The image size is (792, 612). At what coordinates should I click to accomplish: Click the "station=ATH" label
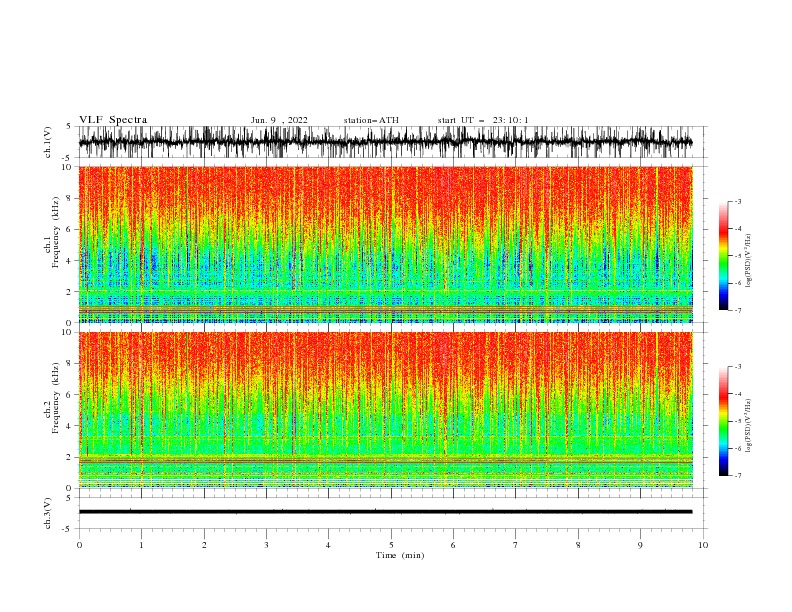point(371,120)
